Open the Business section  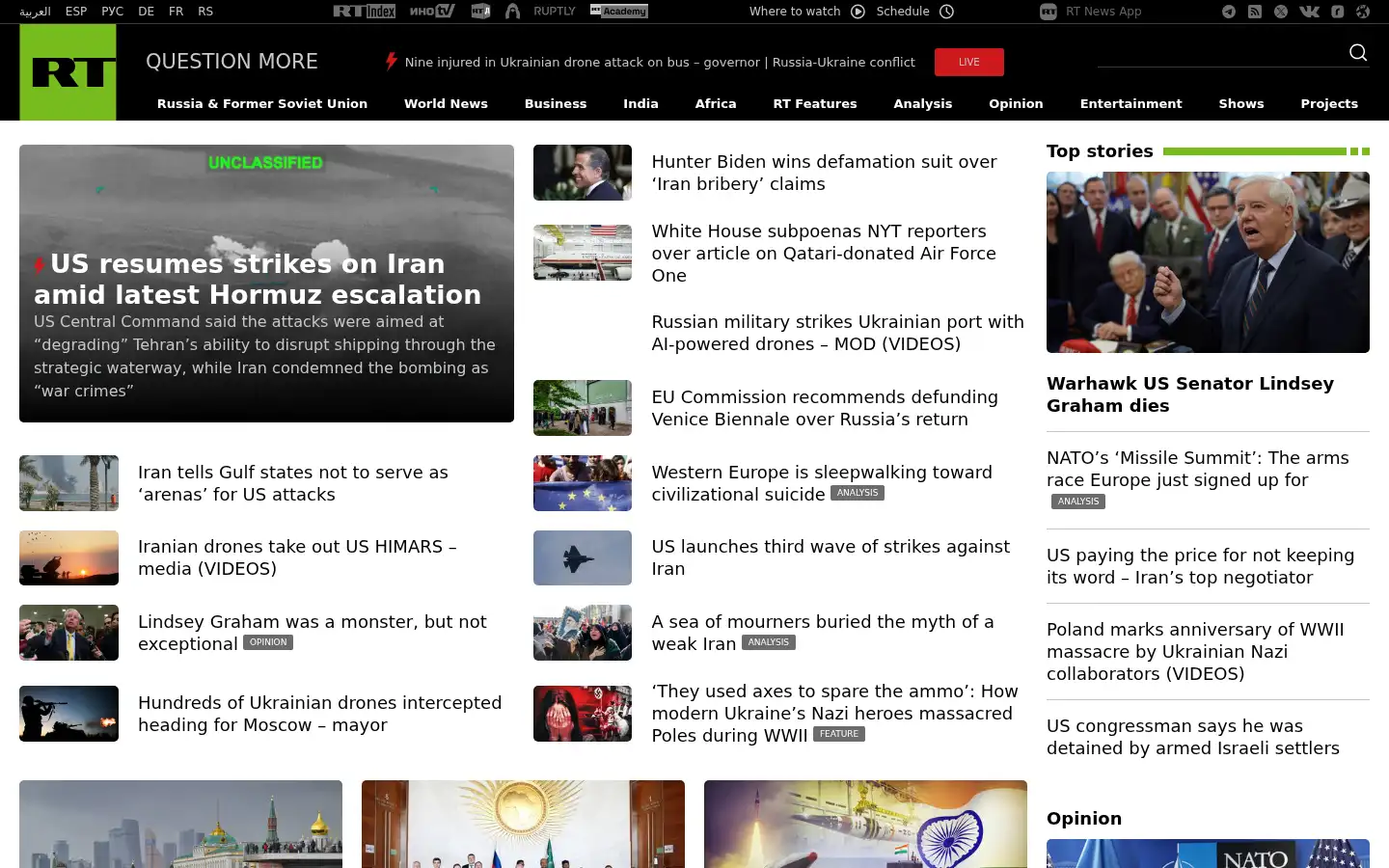pos(556,103)
